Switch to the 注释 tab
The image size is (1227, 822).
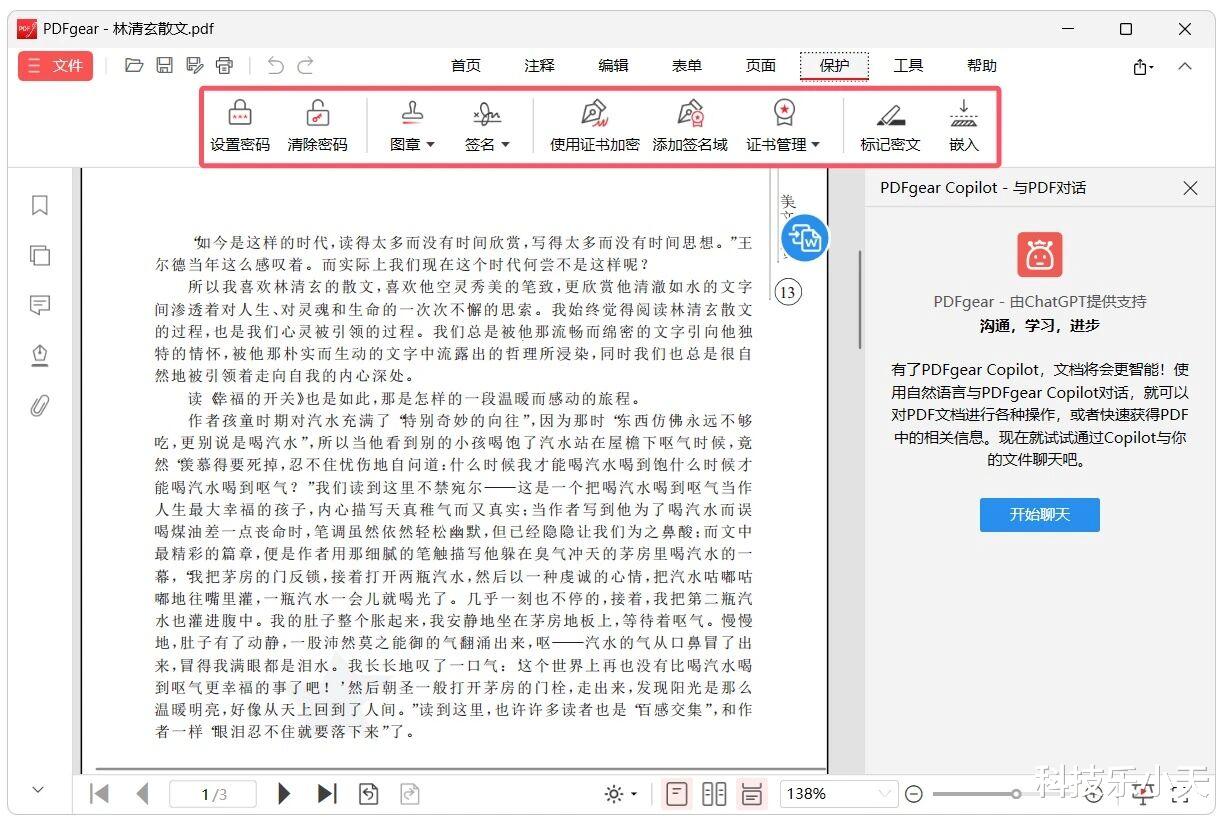click(x=539, y=66)
